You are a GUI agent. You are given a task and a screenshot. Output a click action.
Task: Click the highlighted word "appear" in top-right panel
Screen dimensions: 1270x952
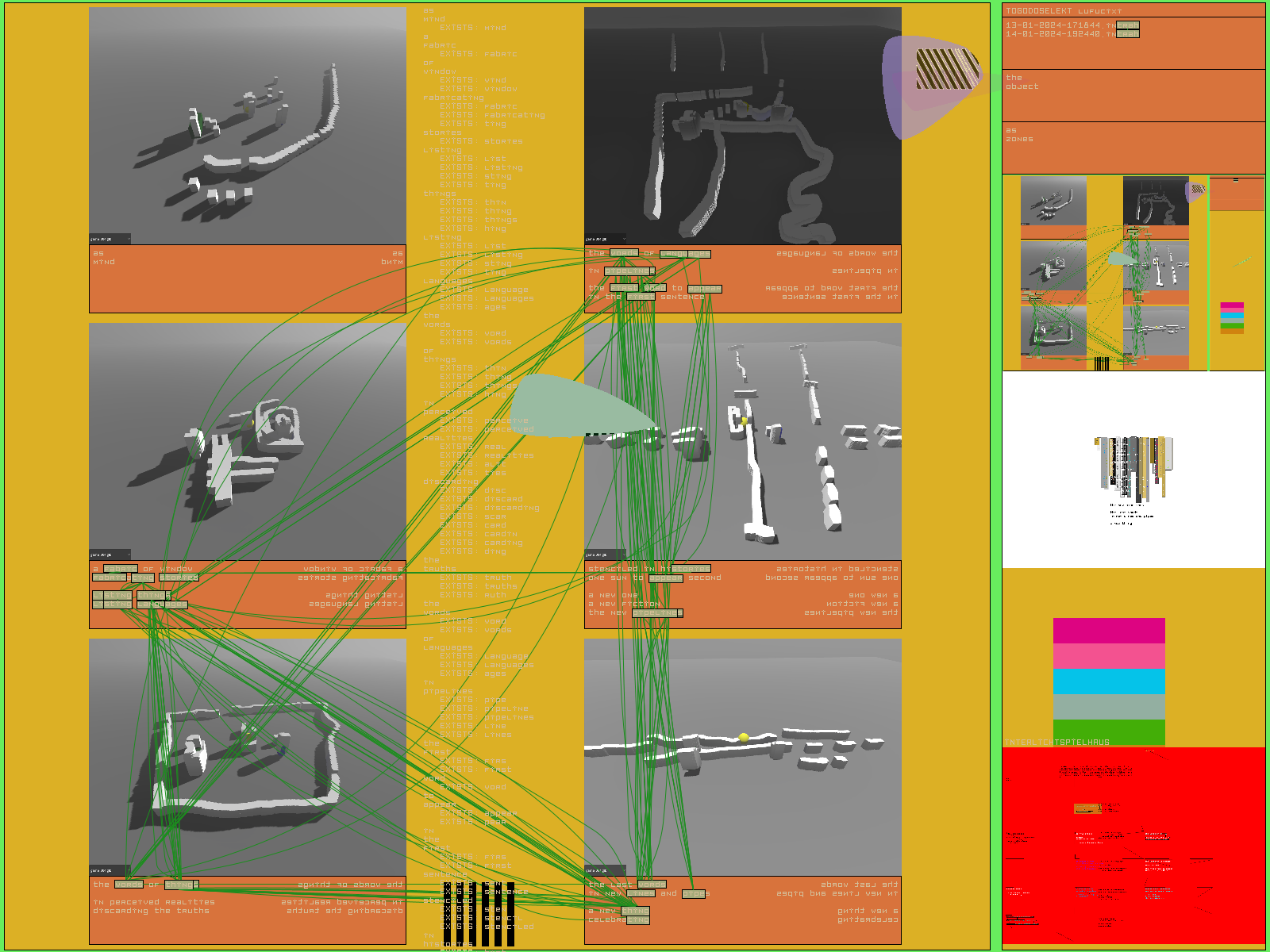pos(704,289)
